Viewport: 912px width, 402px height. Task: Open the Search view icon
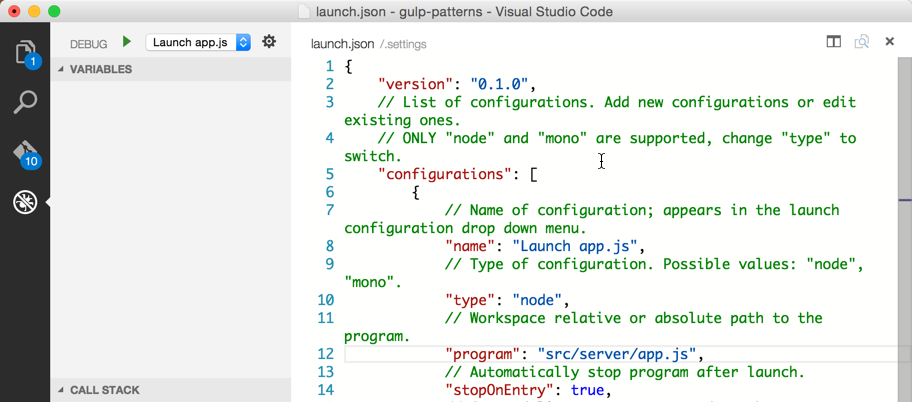click(x=26, y=102)
